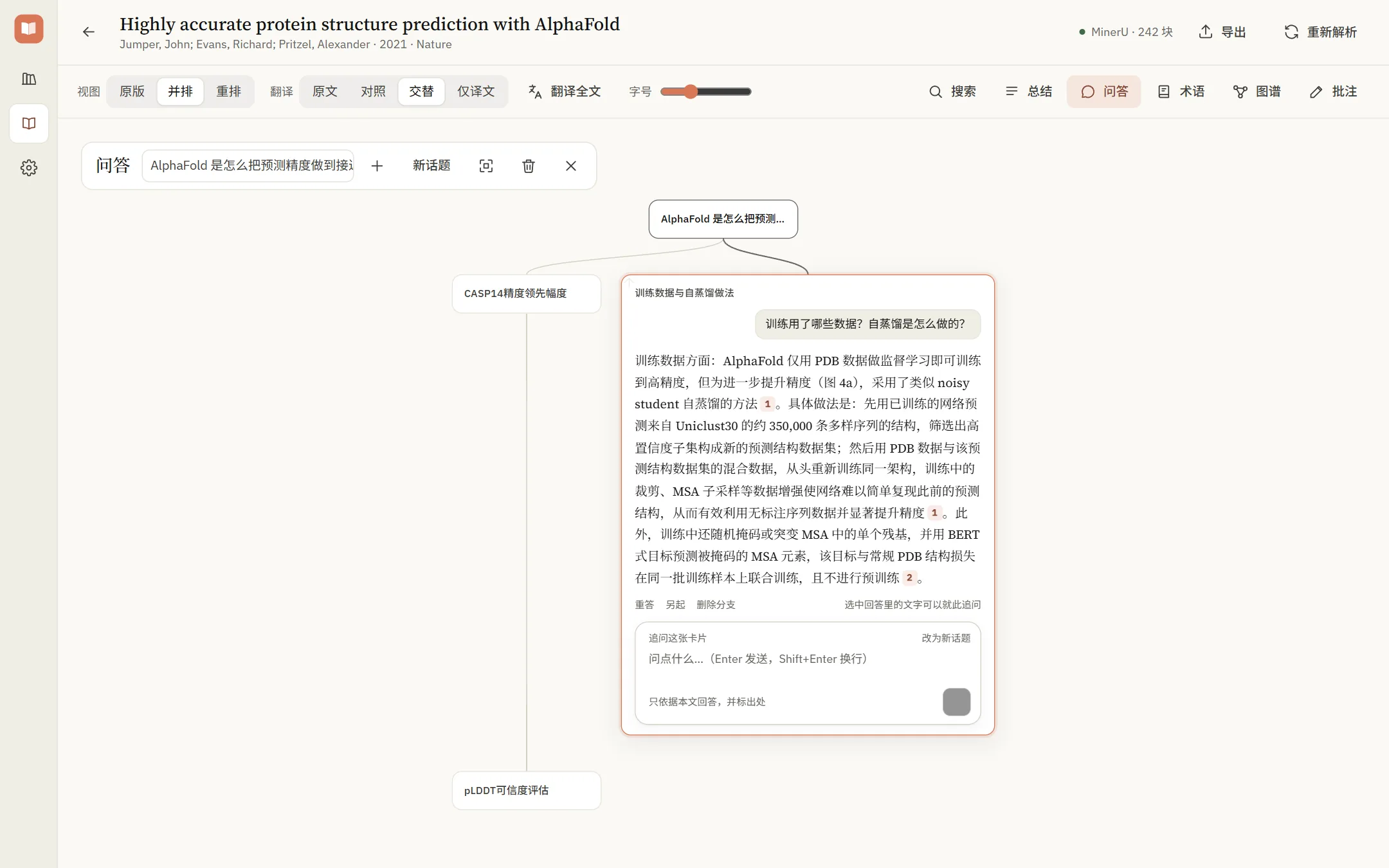
Task: Click 新话题 new topic button
Action: (x=431, y=166)
